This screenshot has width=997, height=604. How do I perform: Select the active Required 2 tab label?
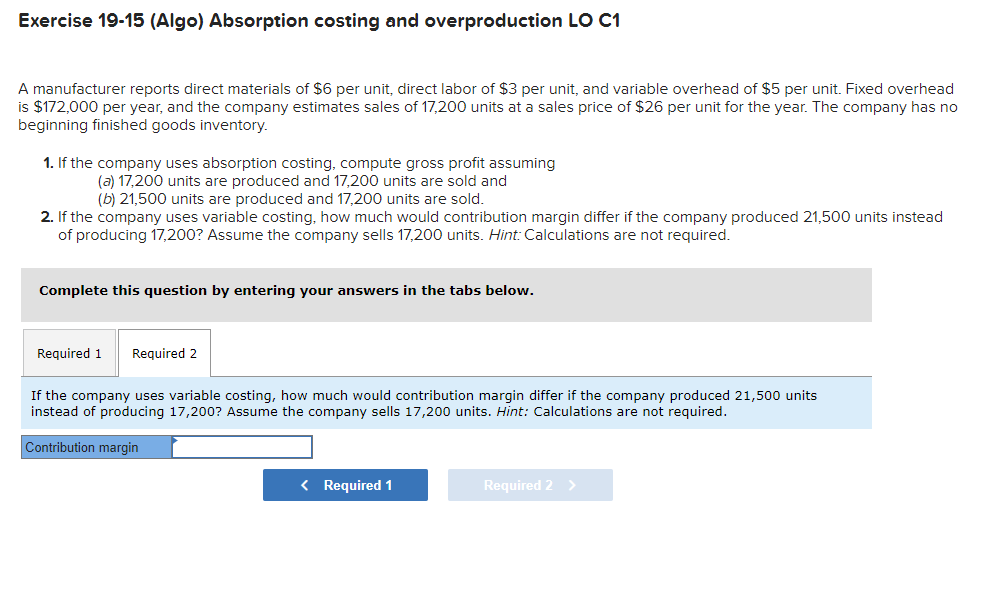164,353
